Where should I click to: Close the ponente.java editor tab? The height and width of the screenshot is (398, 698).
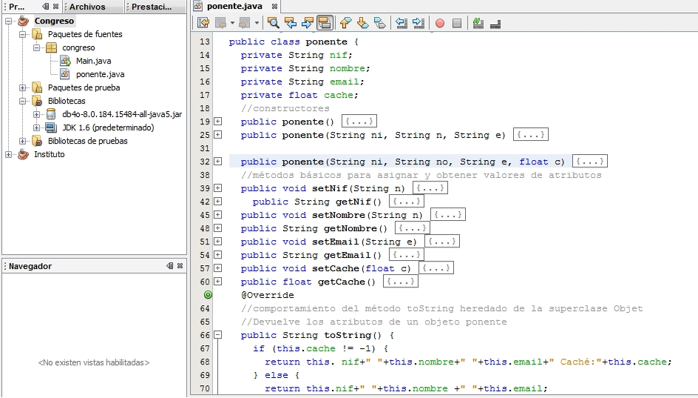click(x=275, y=6)
